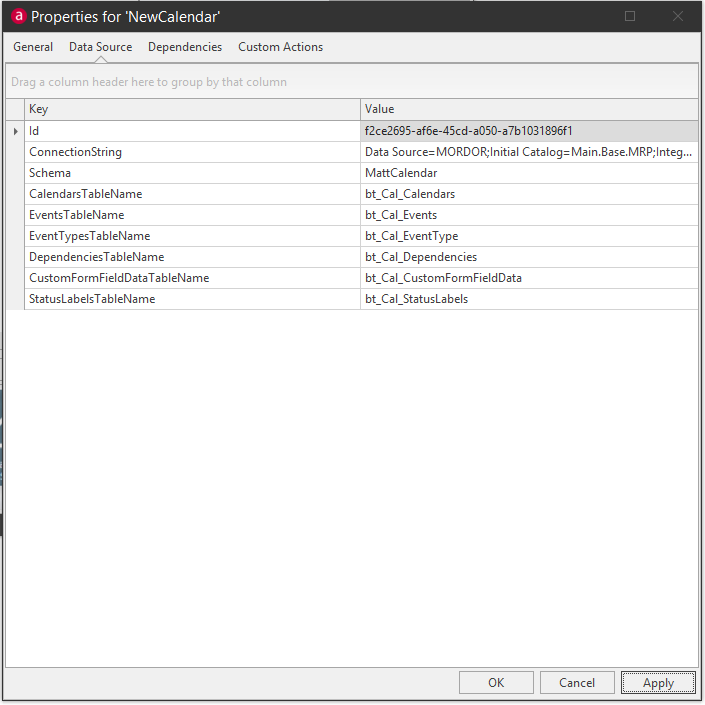Click the MattCalendar value cell
The width and height of the screenshot is (705, 705).
tap(529, 173)
